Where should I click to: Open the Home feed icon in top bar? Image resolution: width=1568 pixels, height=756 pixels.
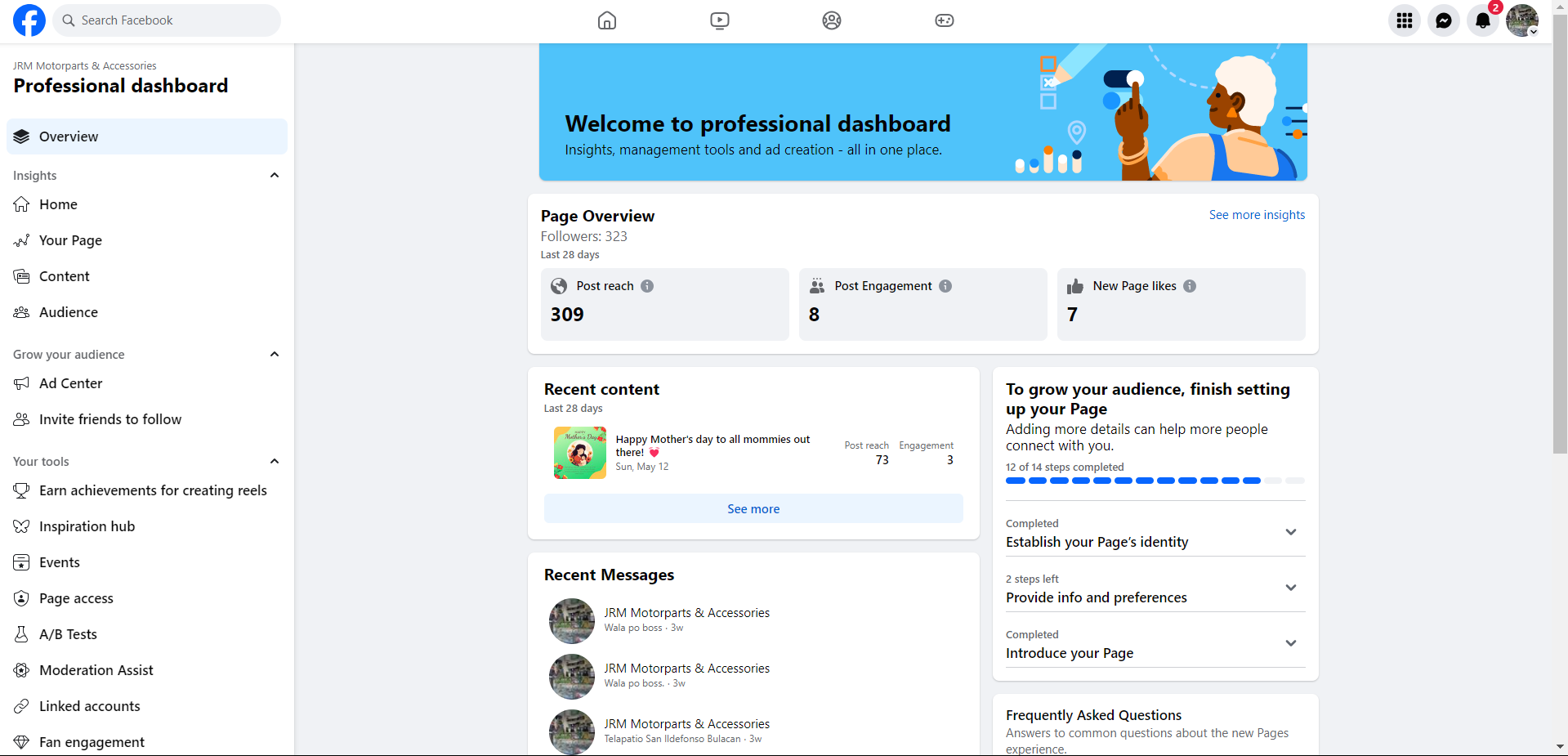(607, 20)
